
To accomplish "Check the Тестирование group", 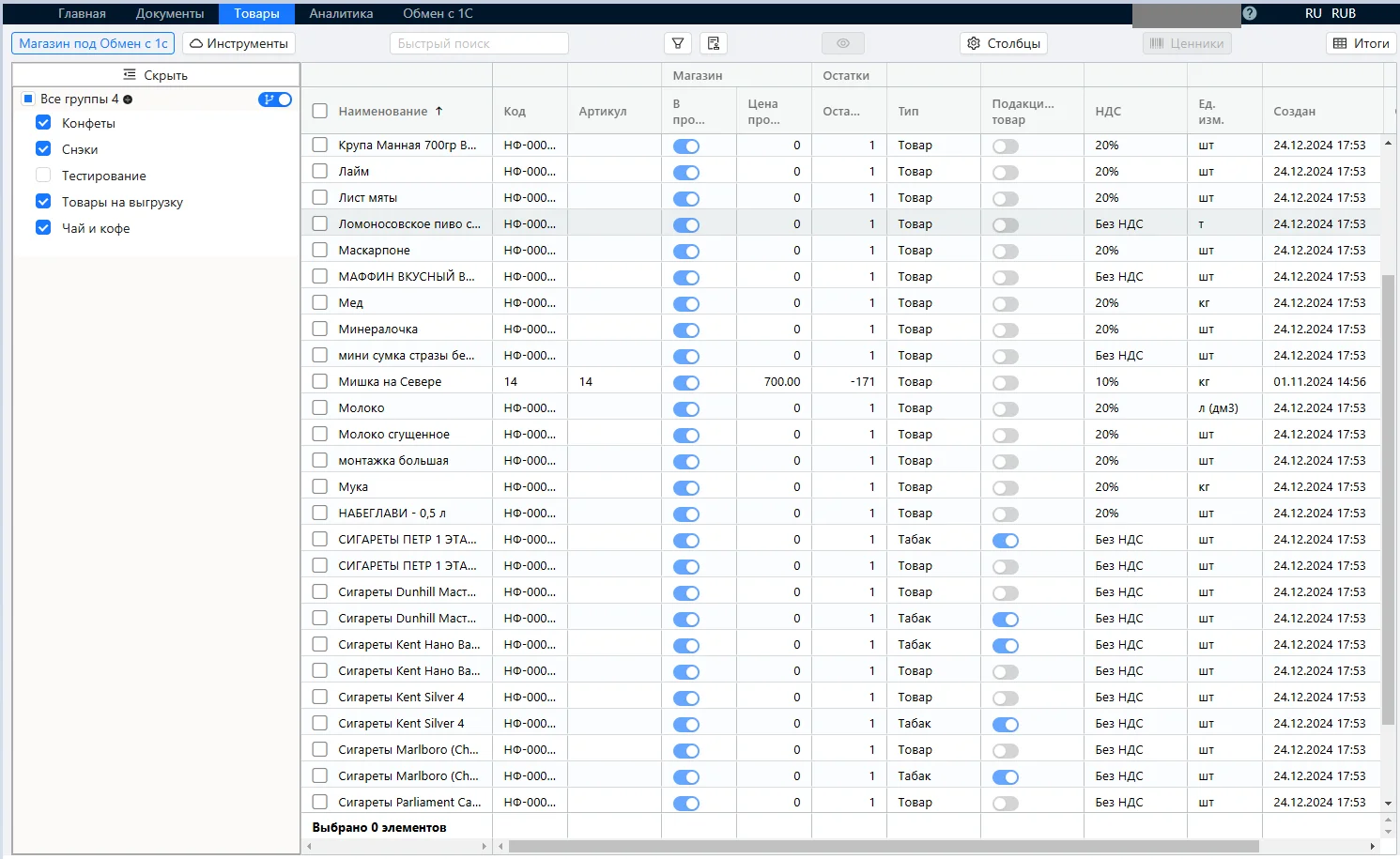I will [43, 176].
